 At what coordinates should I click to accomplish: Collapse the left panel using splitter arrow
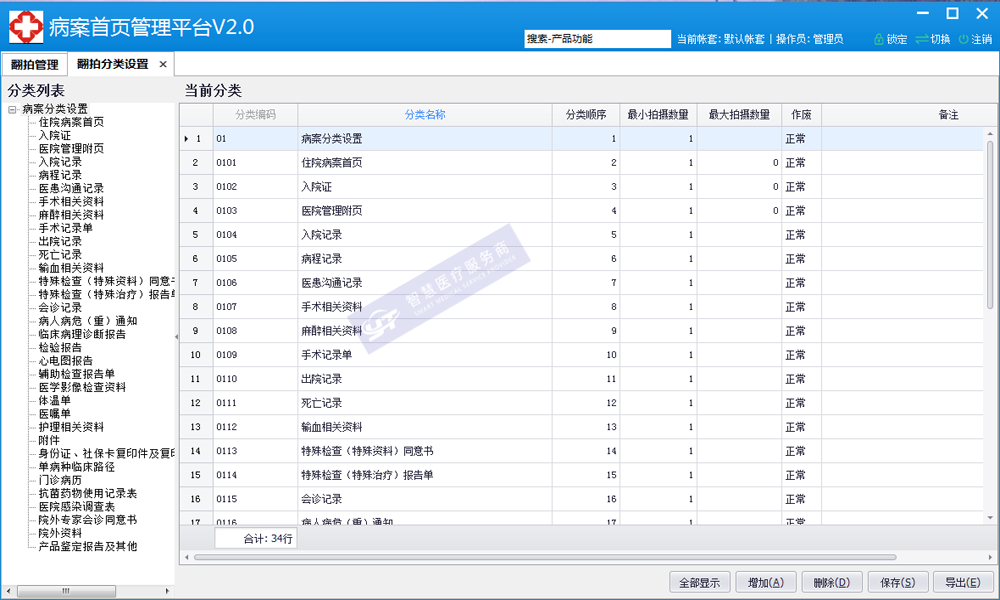tap(177, 337)
